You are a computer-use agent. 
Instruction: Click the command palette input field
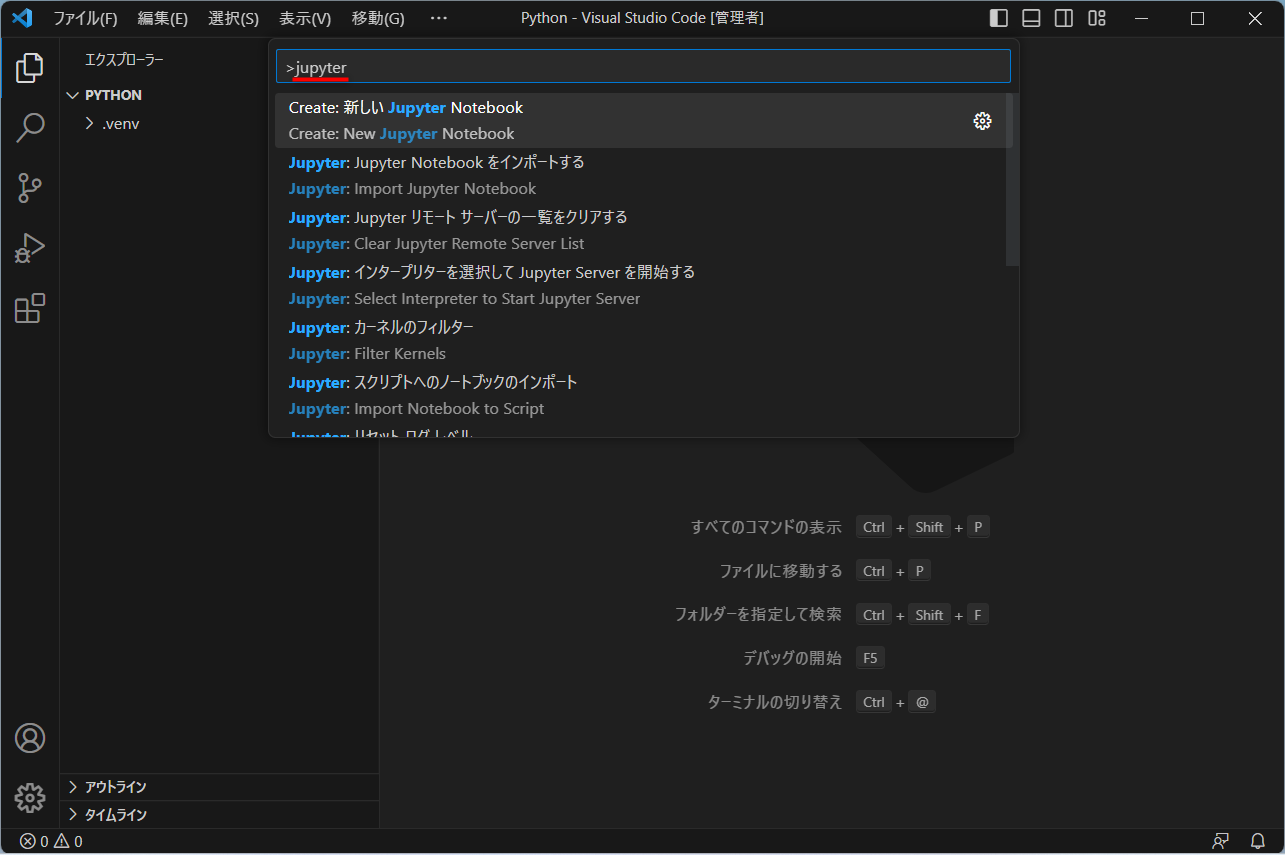click(x=640, y=66)
